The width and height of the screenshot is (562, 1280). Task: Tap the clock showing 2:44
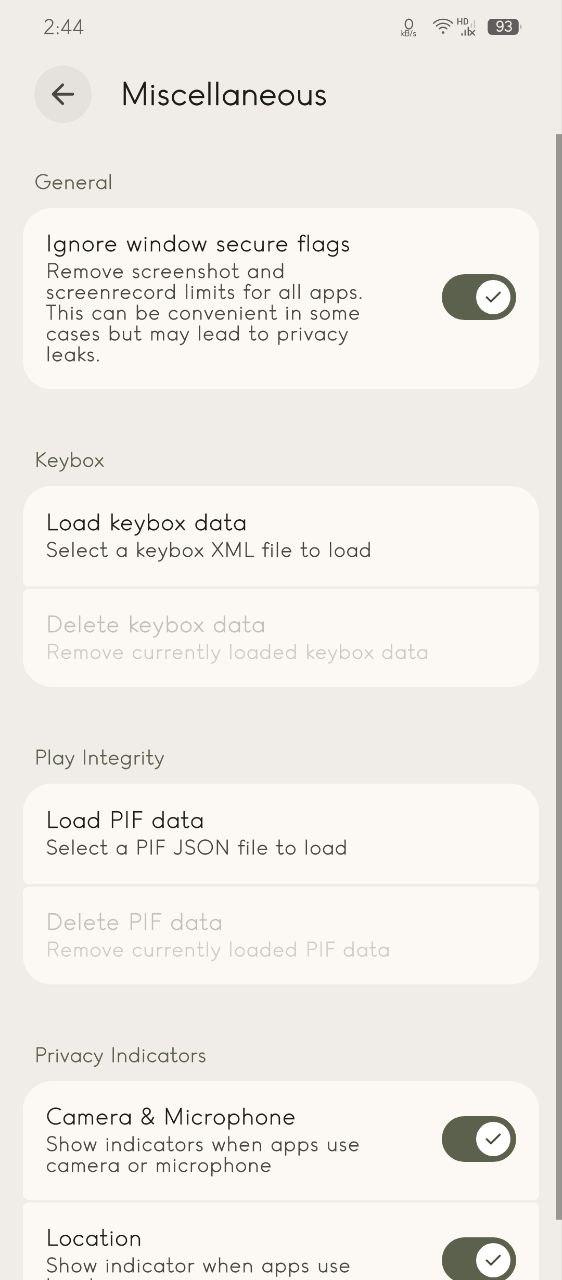pos(64,27)
